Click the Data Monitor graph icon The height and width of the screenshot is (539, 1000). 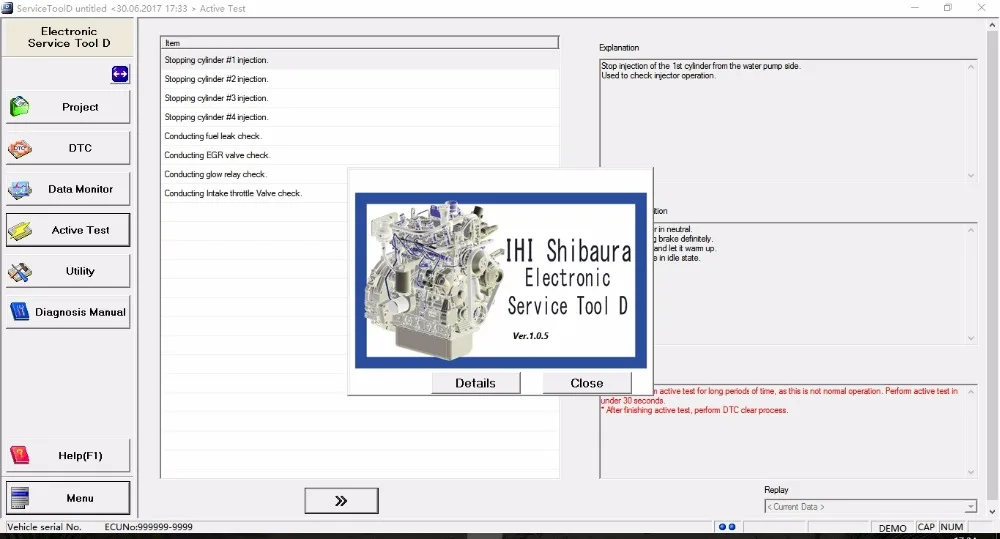tap(20, 189)
